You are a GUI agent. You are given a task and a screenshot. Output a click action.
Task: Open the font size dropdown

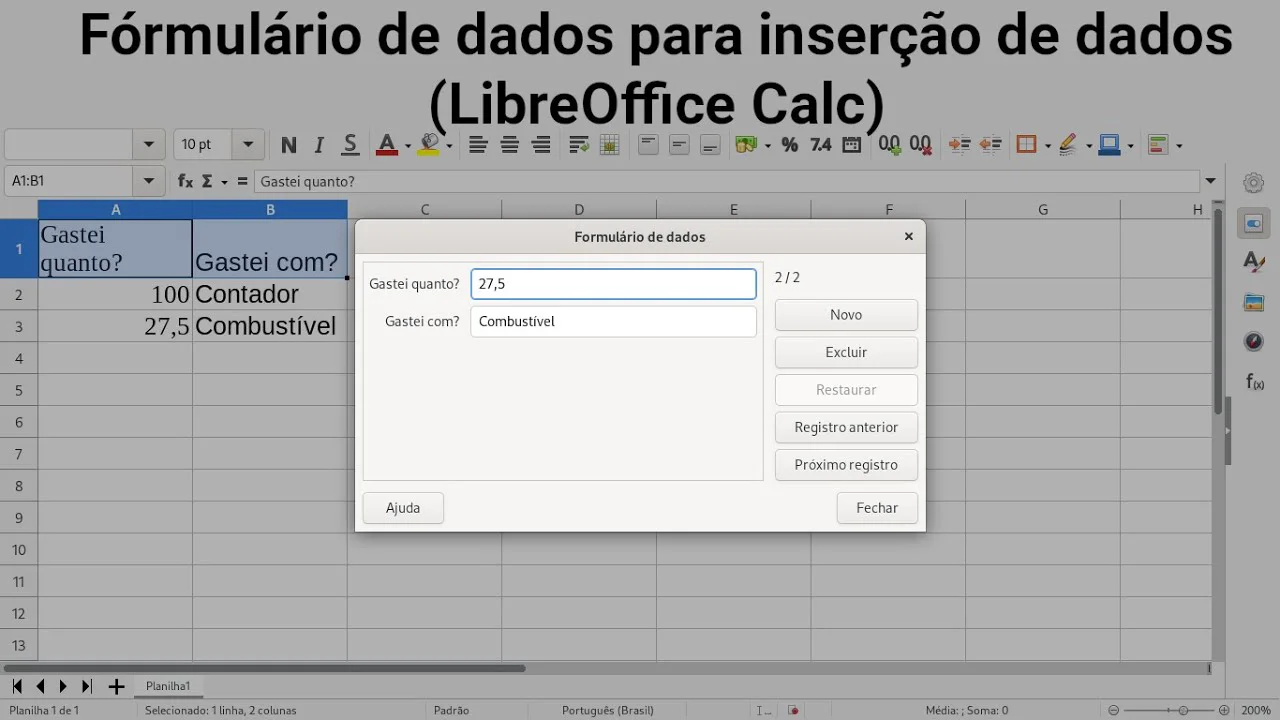(x=248, y=145)
